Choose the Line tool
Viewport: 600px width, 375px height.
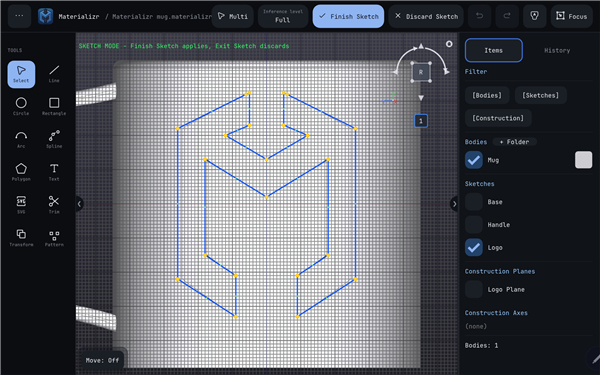tap(54, 74)
